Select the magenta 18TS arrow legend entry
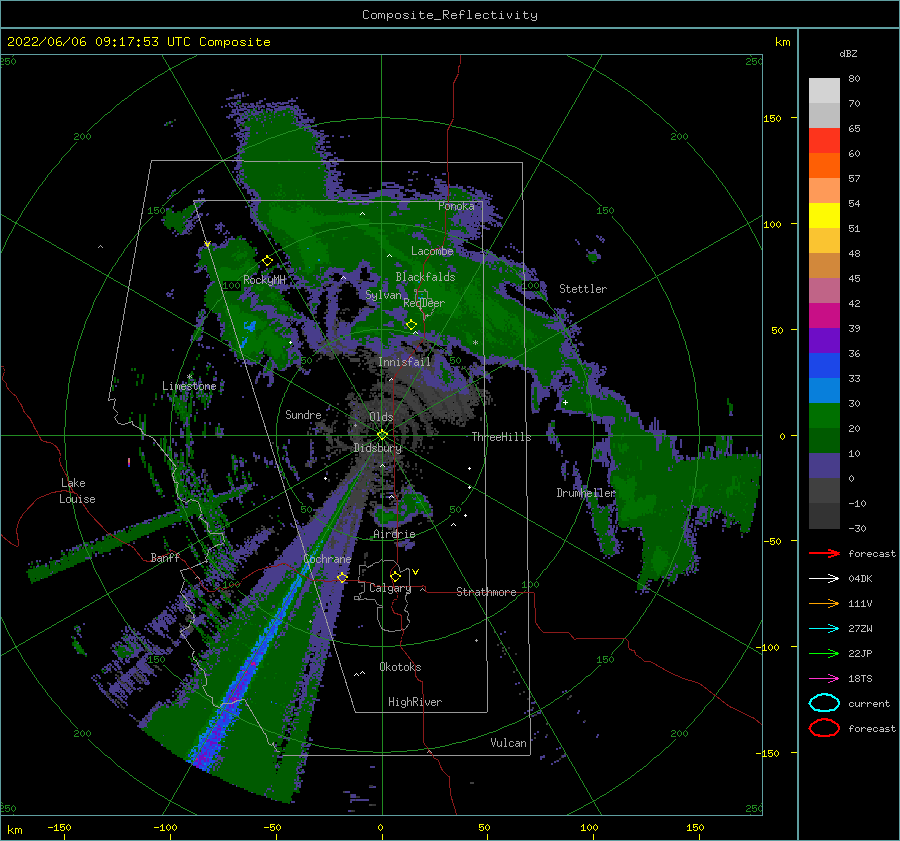 click(824, 679)
